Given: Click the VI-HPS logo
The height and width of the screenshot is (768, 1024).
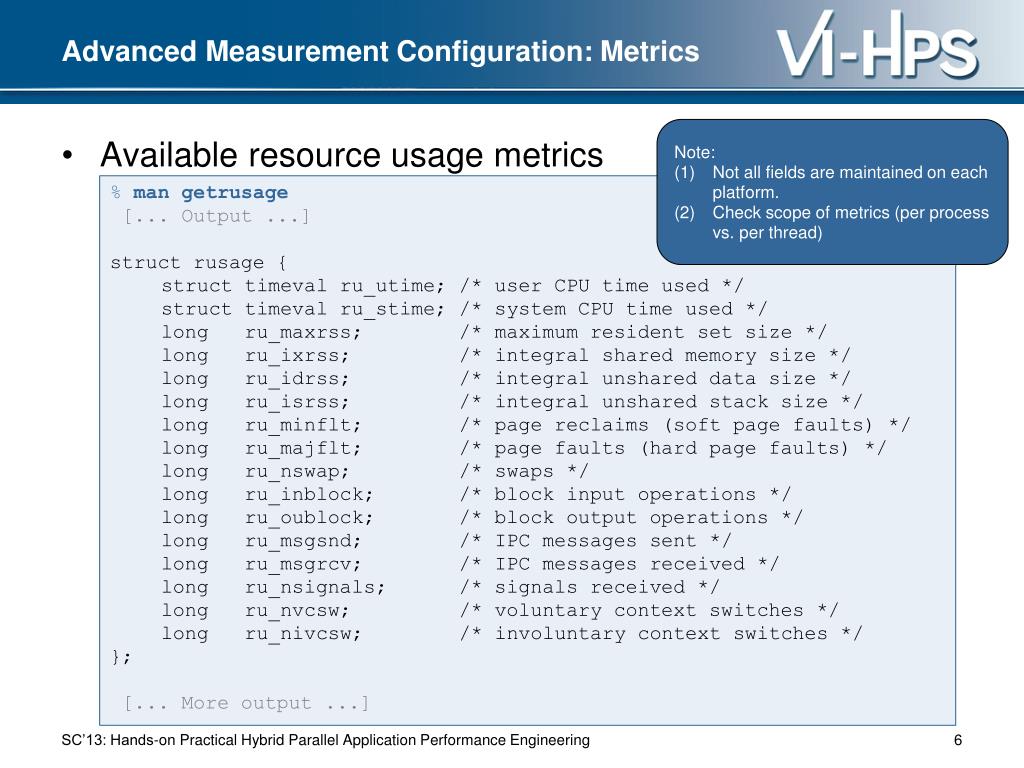Looking at the screenshot, I should point(877,45).
